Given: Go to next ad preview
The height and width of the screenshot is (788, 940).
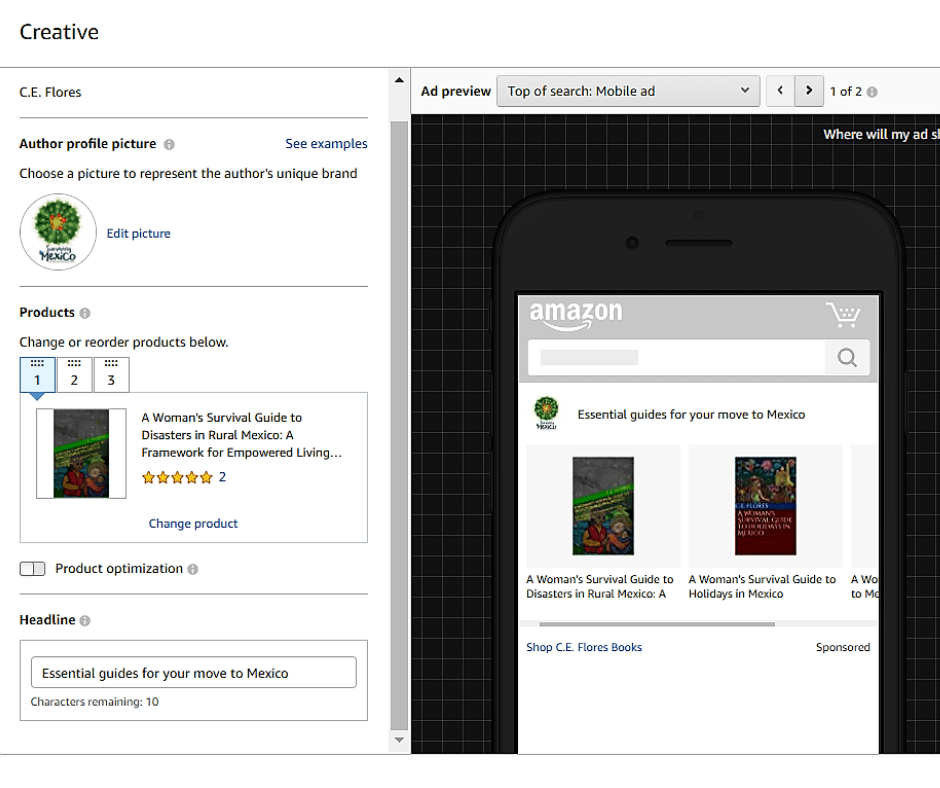Looking at the screenshot, I should click(x=810, y=91).
